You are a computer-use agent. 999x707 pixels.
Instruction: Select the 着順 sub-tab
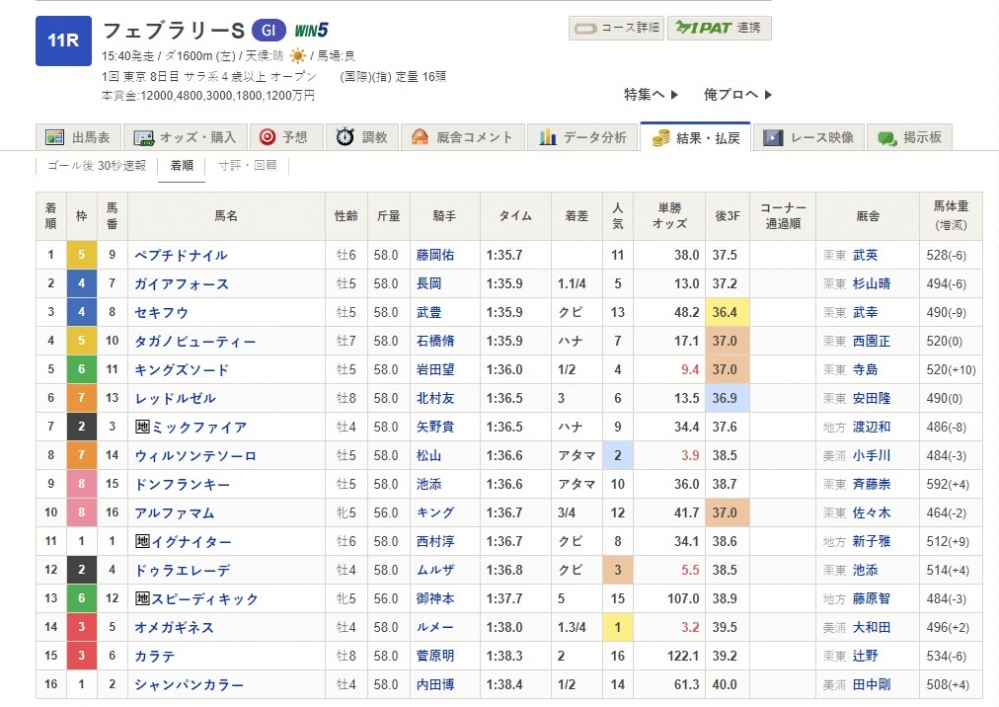coord(182,166)
